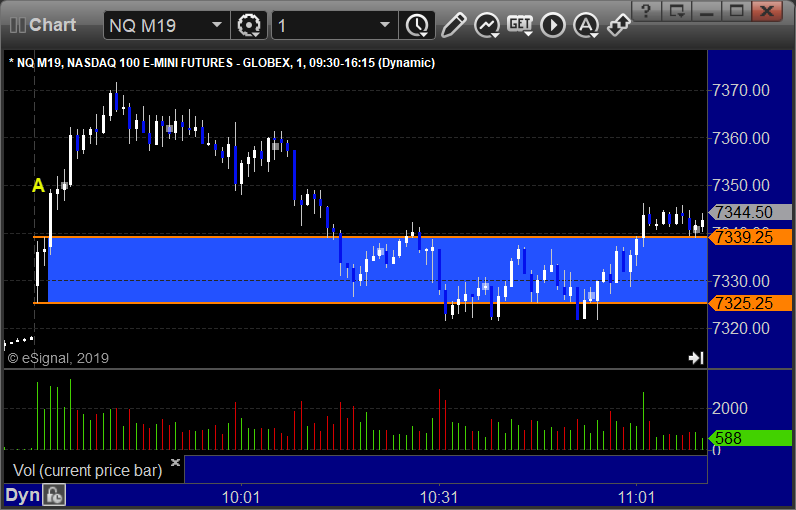Click the yellow A marker on chart
Screen dimensions: 796x510
[x=38, y=185]
